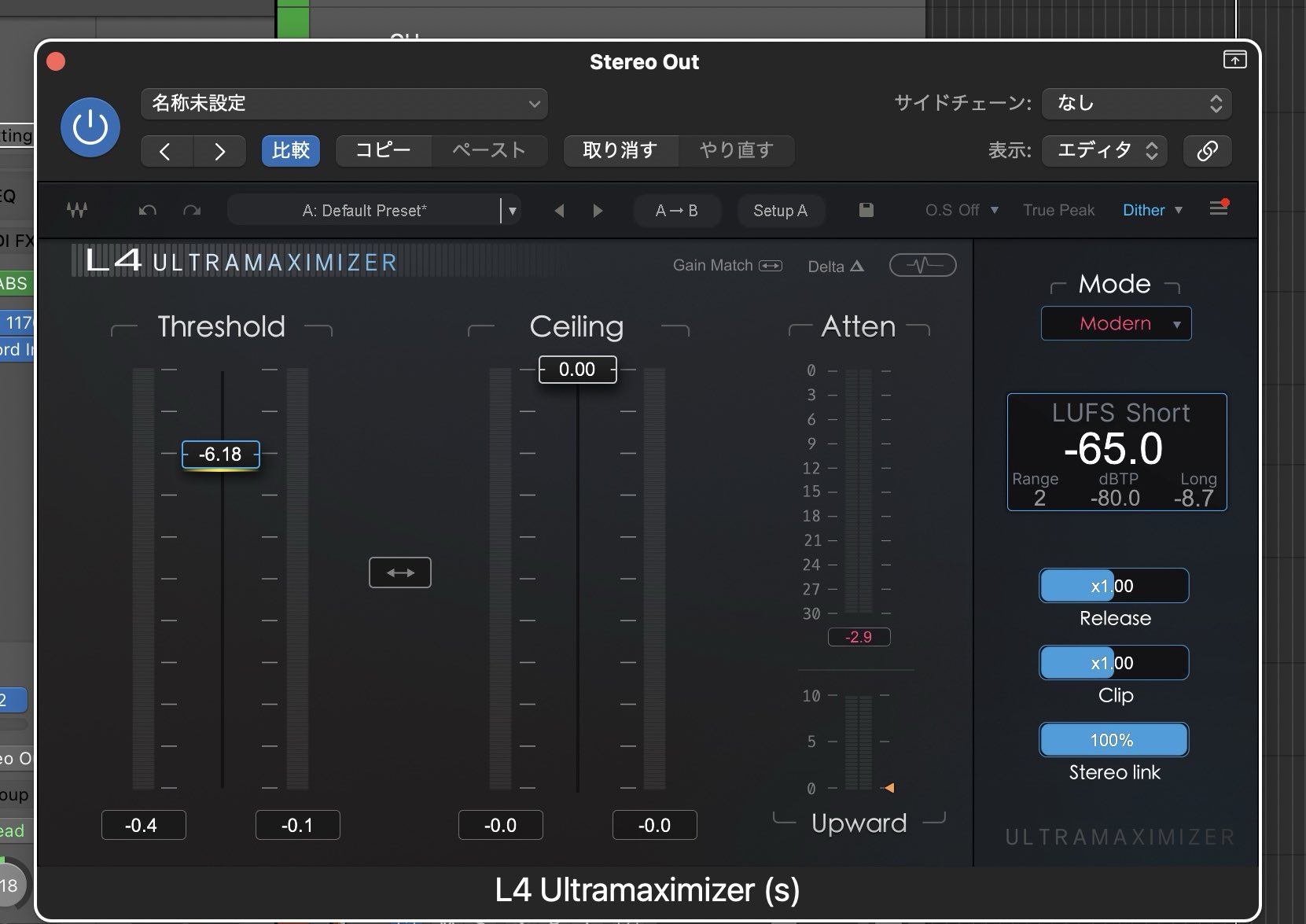The image size is (1306, 924).
Task: Click the 取り消す undo button
Action: (620, 150)
